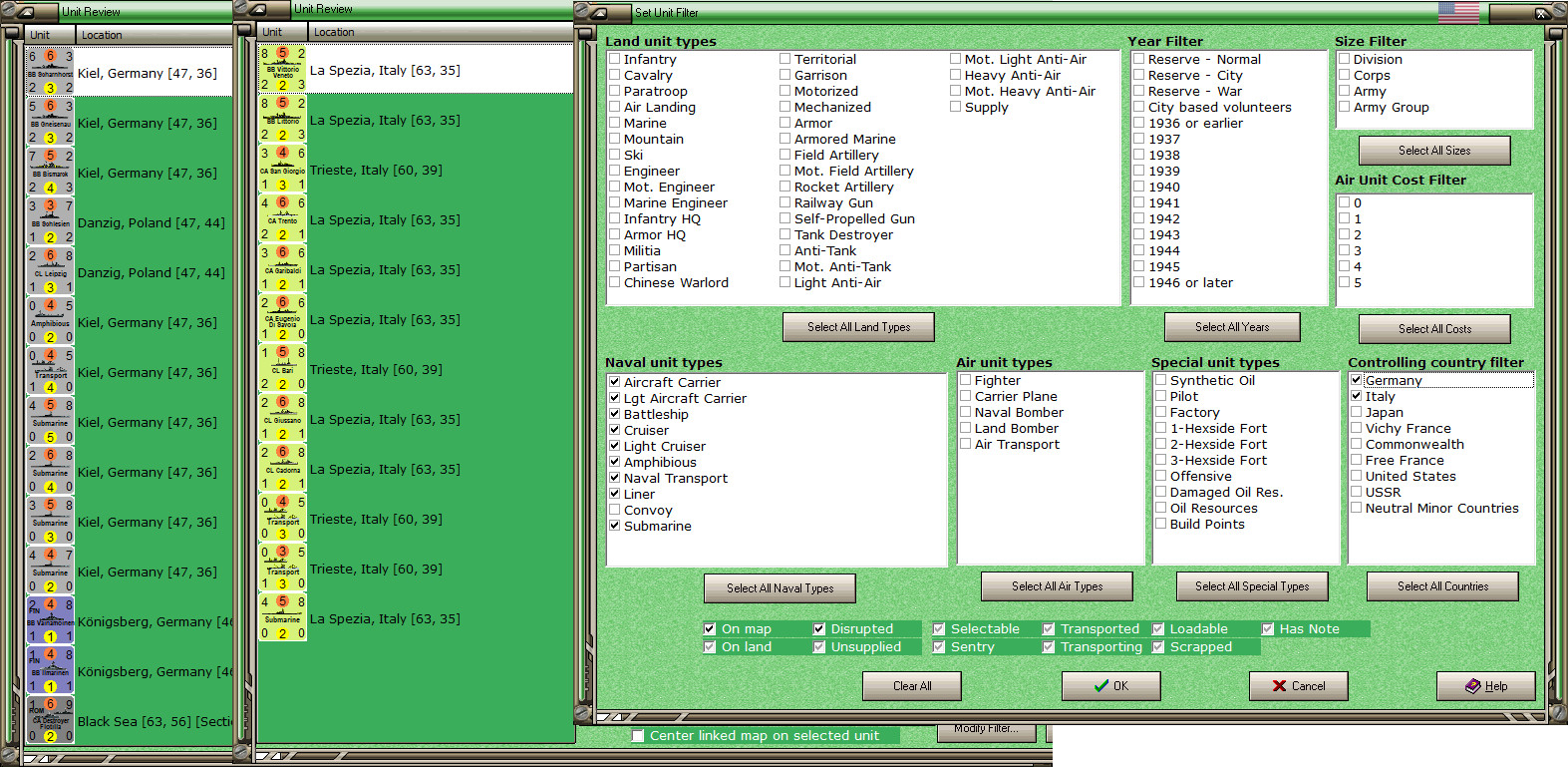Select the CL Leipzig unit counter

50,271
